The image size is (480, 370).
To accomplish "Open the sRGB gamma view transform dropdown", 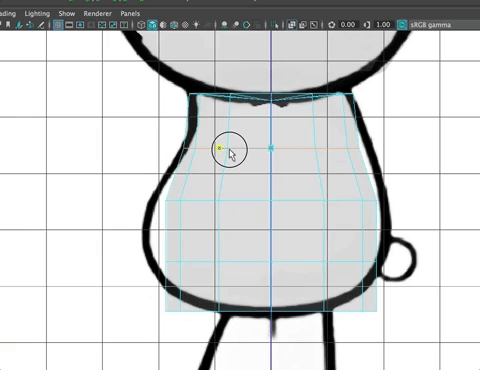I will tap(444, 25).
